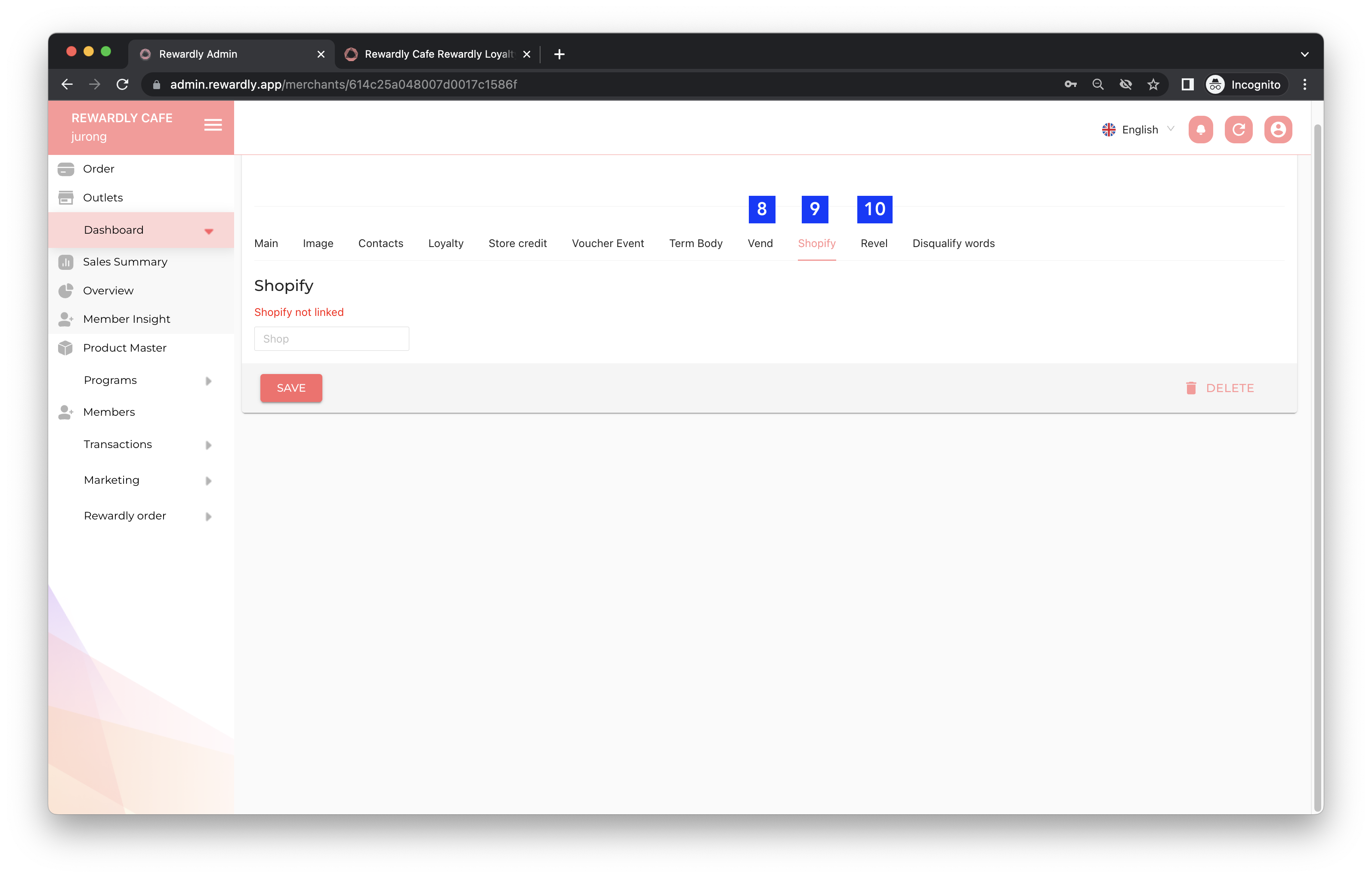Switch to the Disqualify words tab
Image resolution: width=1372 pixels, height=878 pixels.
[953, 244]
